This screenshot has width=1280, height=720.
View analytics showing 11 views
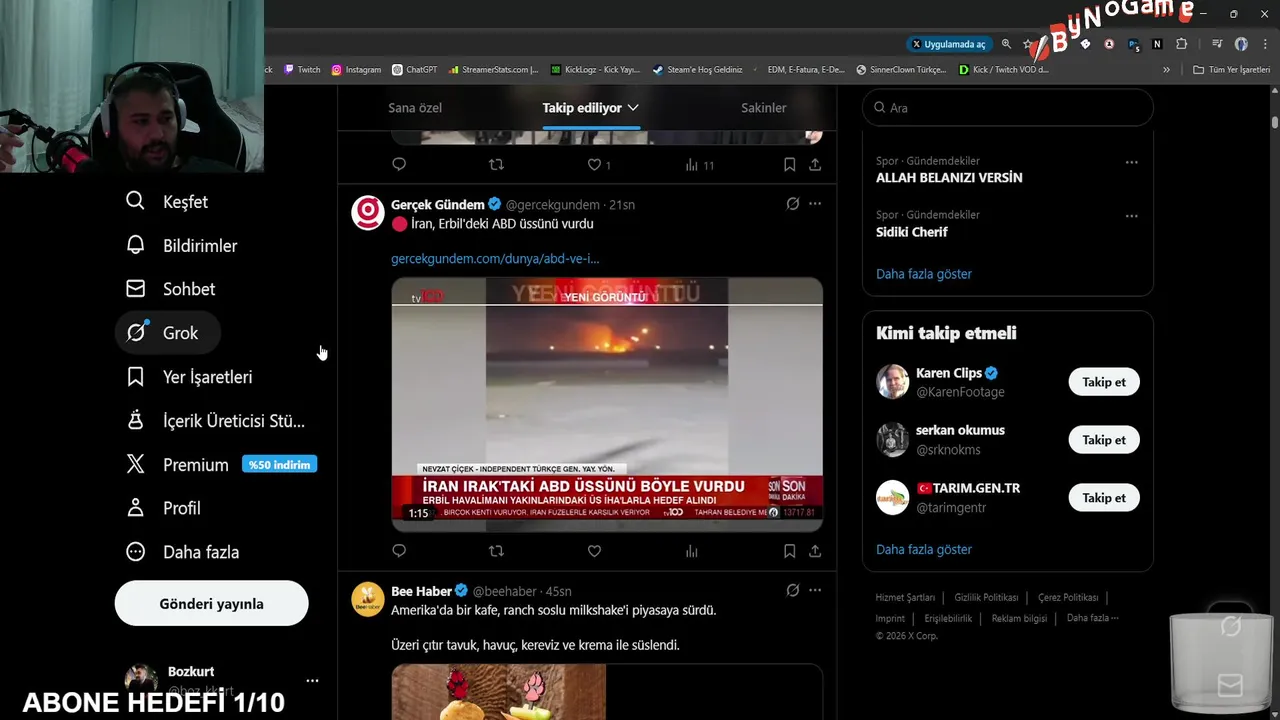click(x=699, y=165)
